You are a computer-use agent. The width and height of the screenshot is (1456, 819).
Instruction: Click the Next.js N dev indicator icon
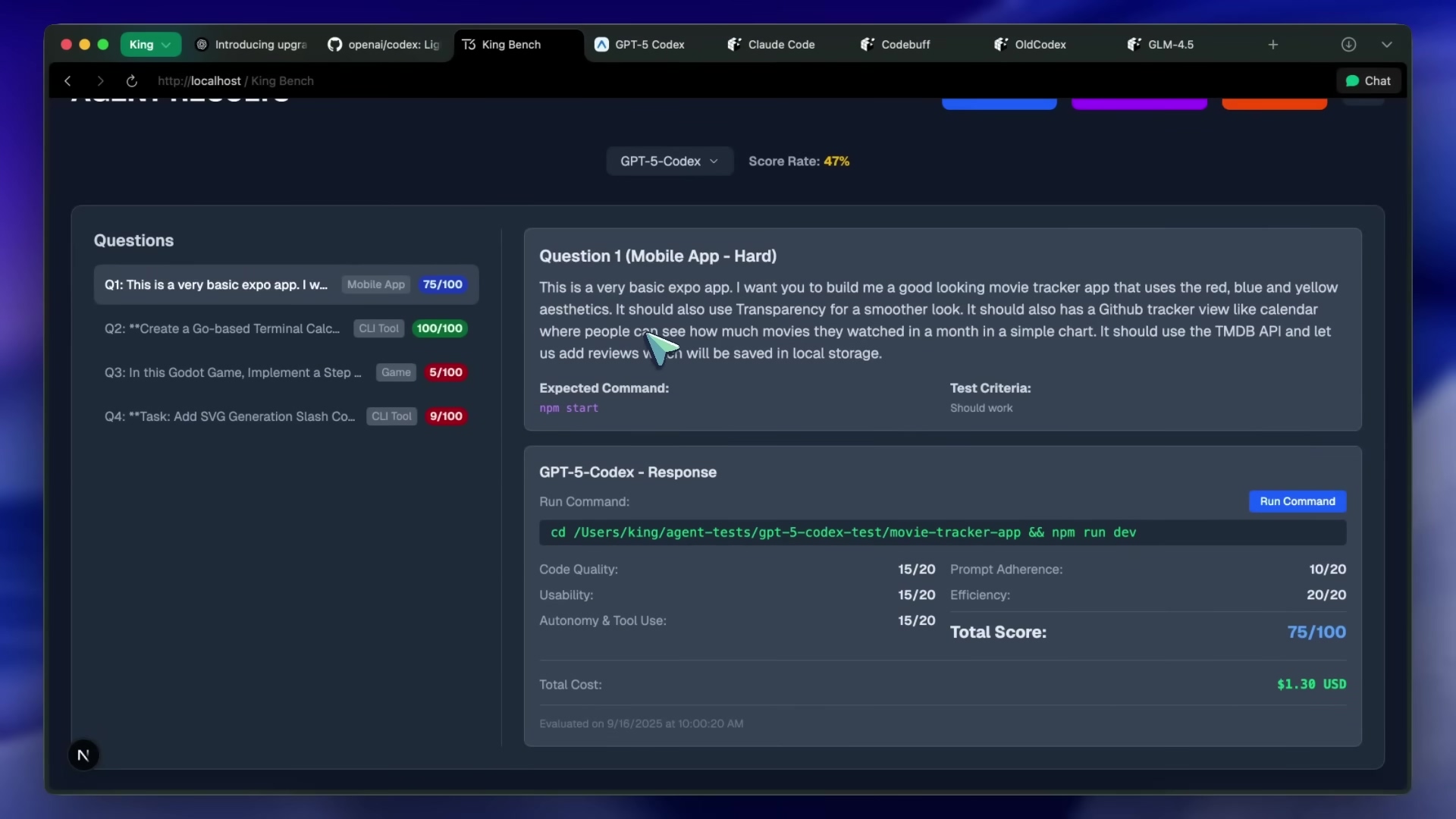click(83, 755)
